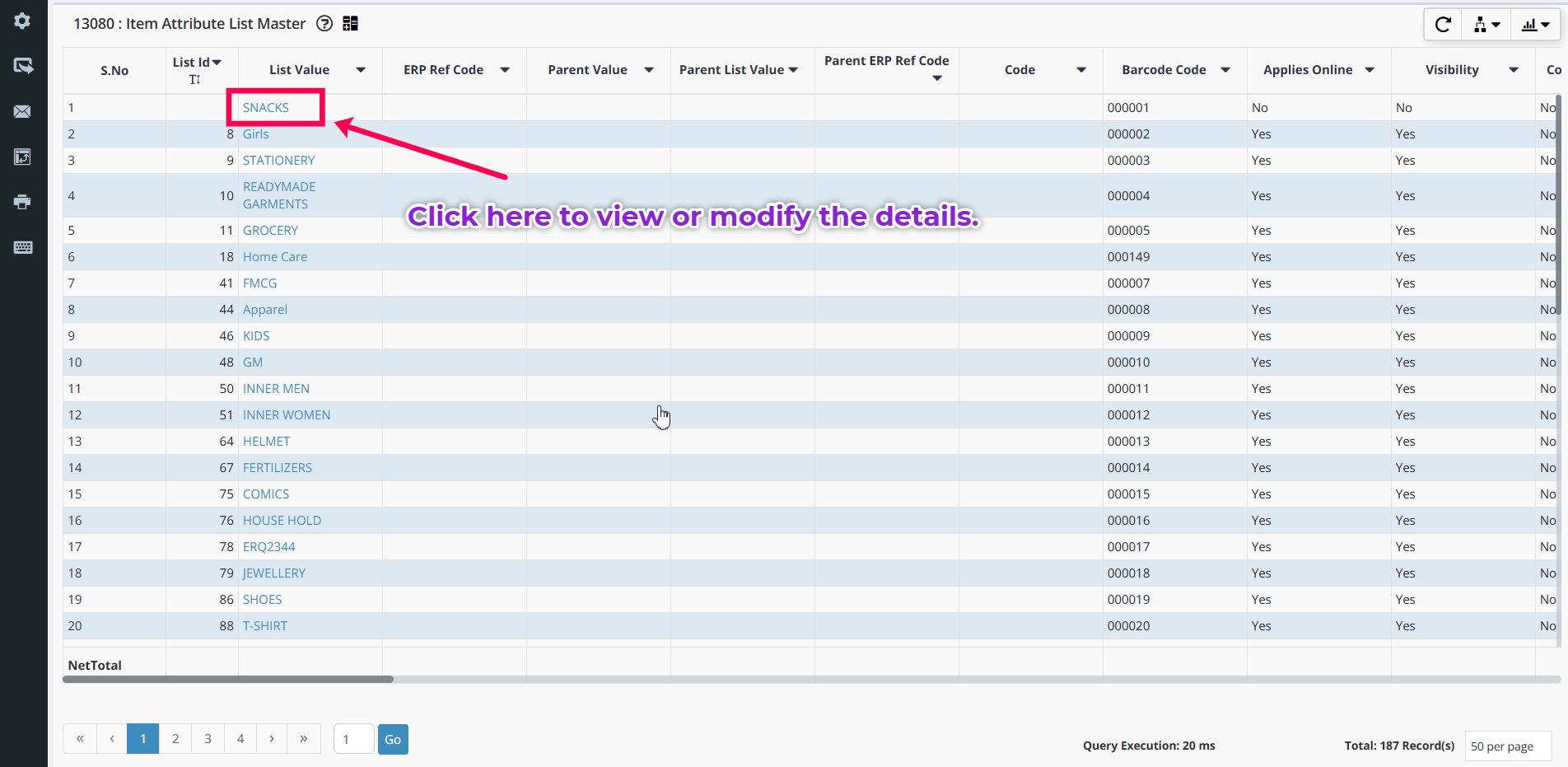Open the T-SHIRT list value
1568x767 pixels.
265,626
